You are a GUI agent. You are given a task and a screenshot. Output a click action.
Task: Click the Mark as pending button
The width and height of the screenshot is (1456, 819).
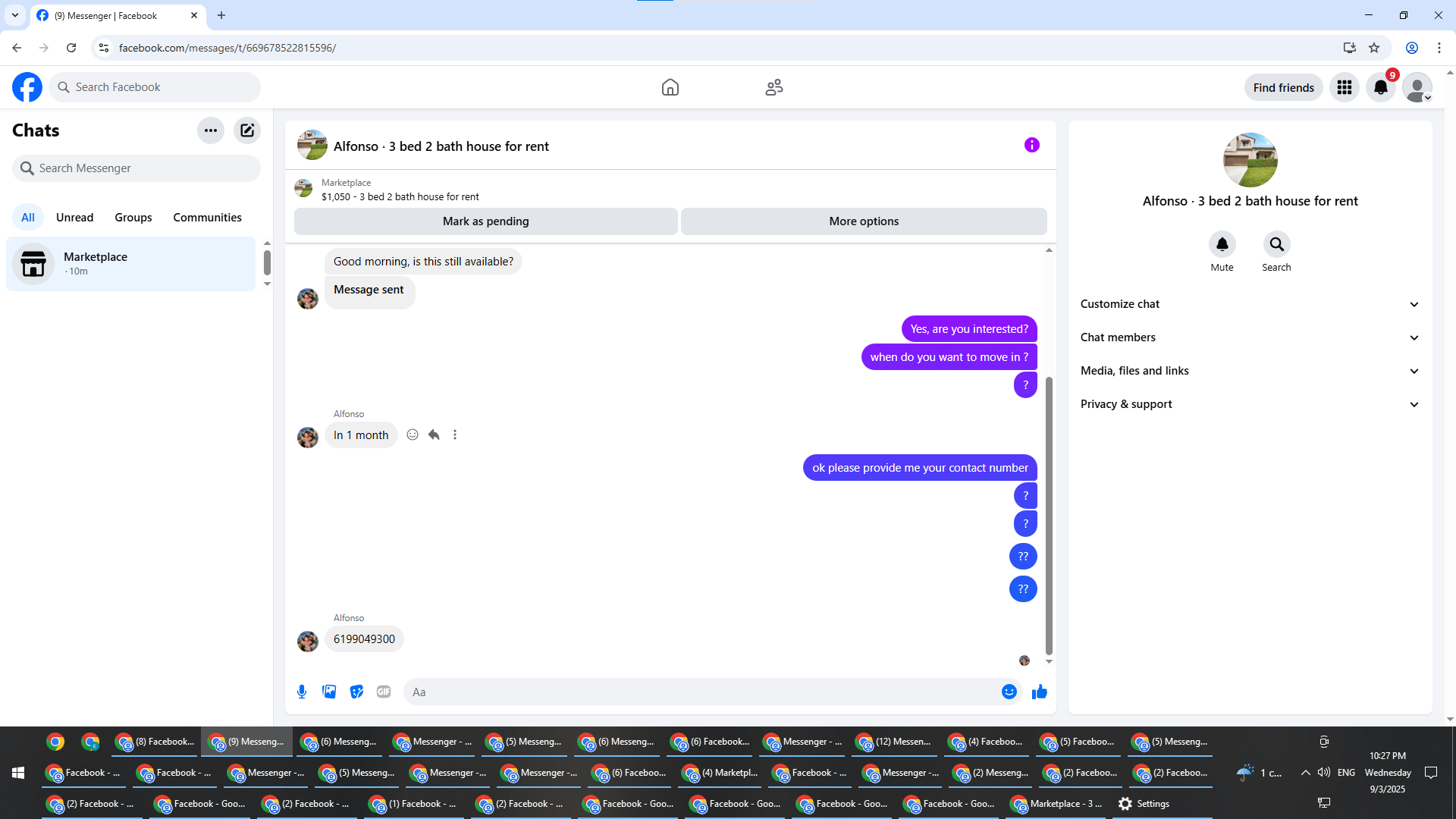click(x=486, y=221)
